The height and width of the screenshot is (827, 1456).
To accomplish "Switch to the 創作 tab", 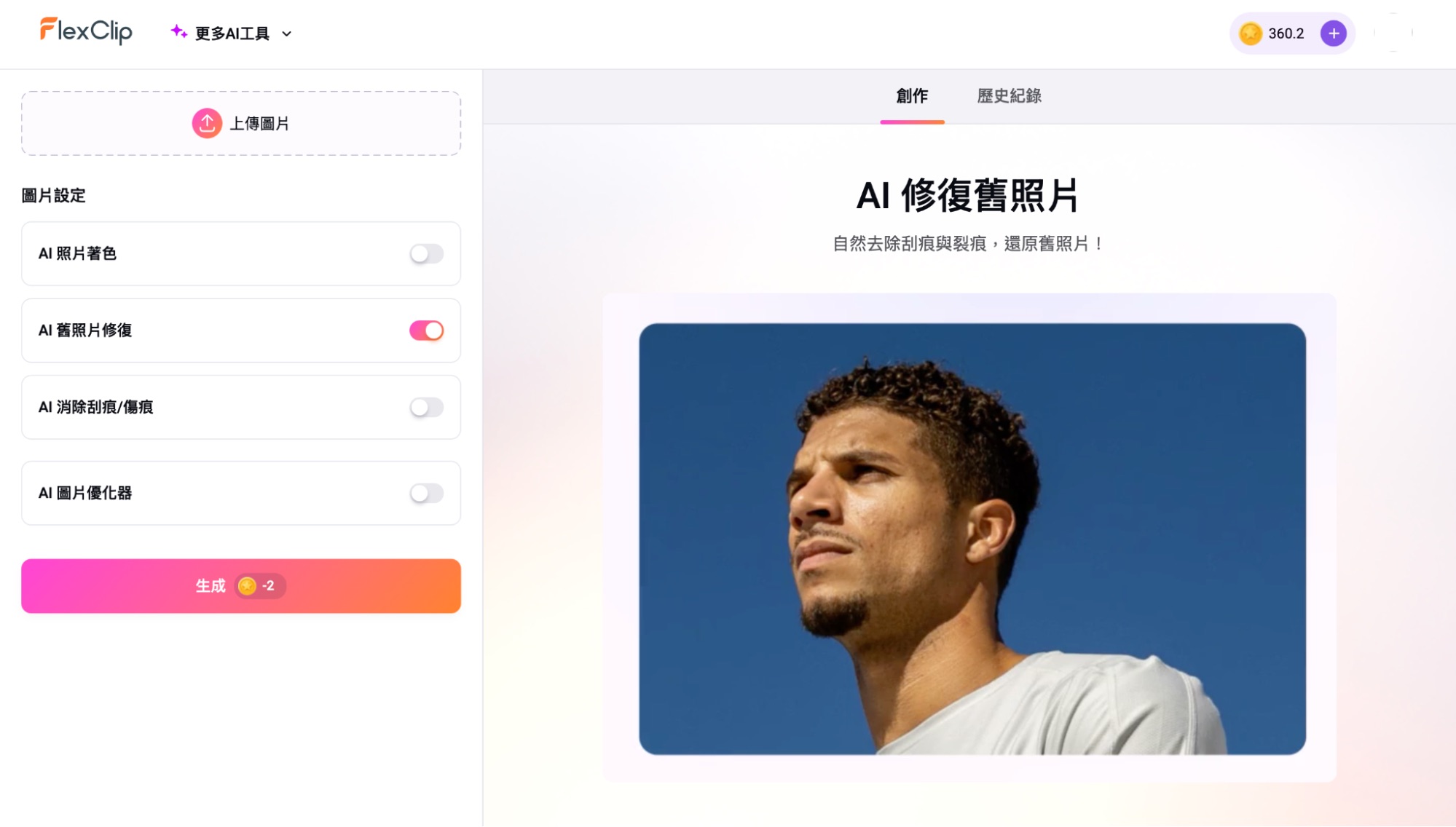I will [912, 96].
